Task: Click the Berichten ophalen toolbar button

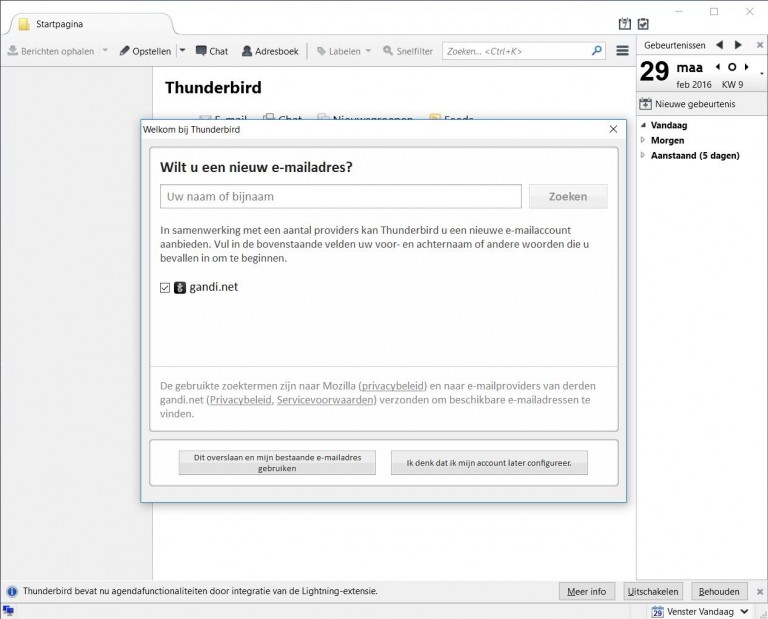Action: coord(51,51)
